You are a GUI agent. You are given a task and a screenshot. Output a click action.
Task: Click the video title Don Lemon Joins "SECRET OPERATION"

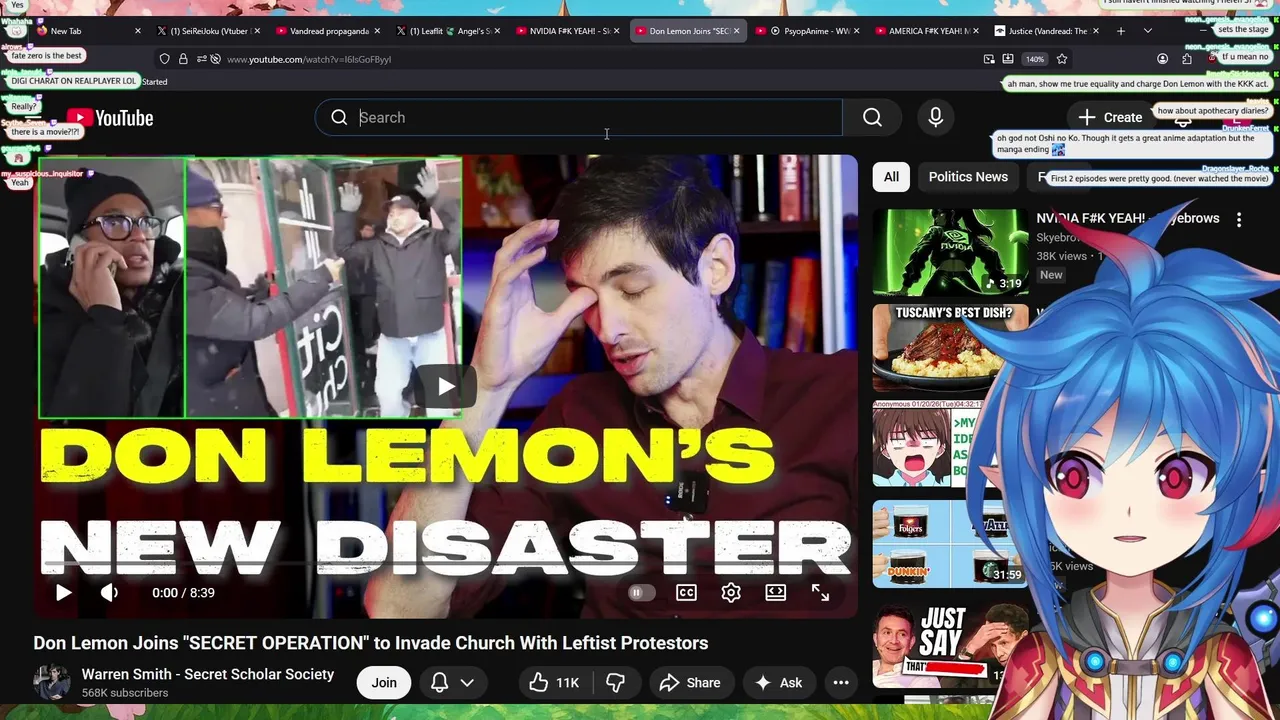pos(371,643)
